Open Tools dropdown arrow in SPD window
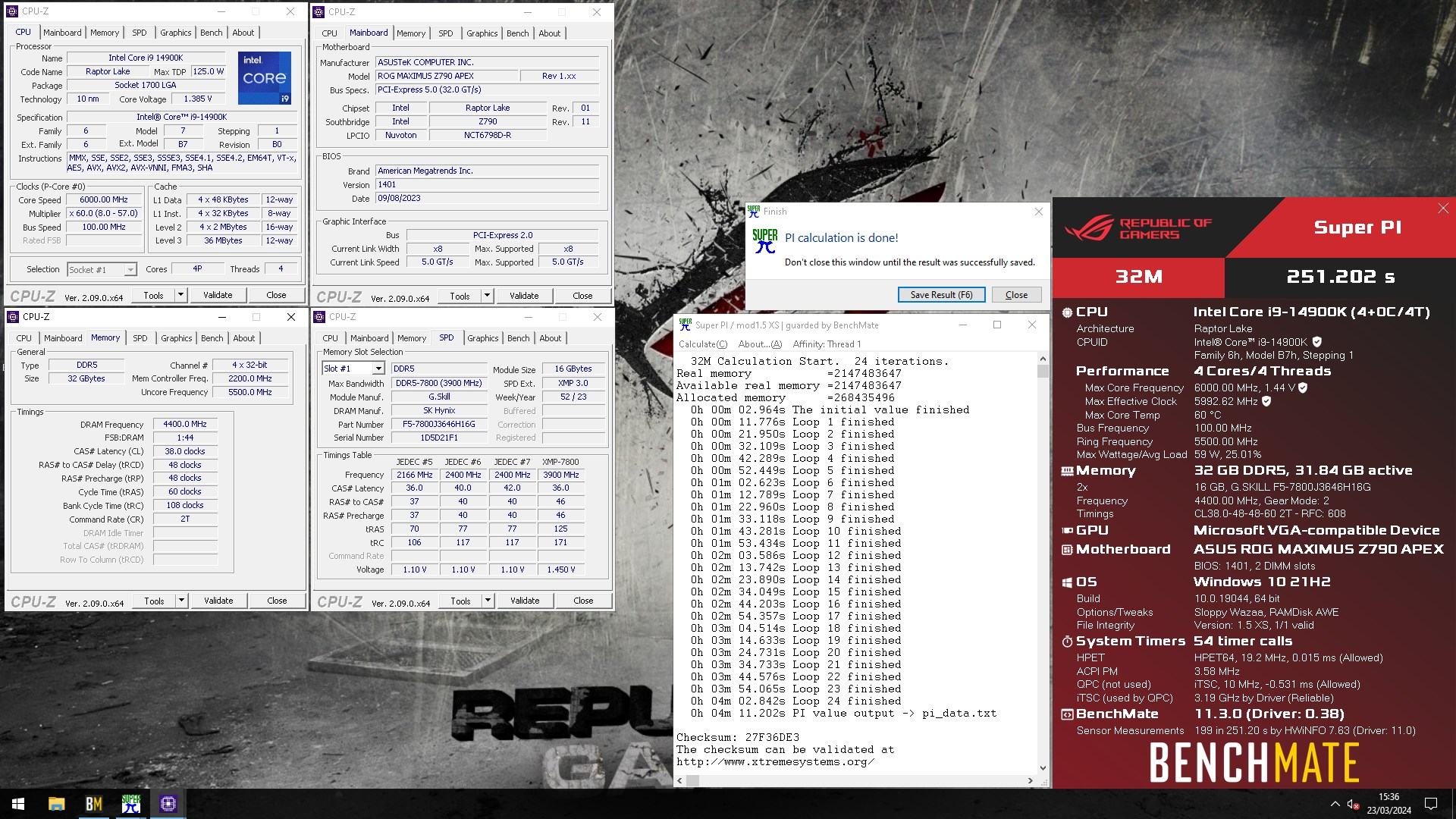Screen dimensions: 1456x819 pos(488,601)
